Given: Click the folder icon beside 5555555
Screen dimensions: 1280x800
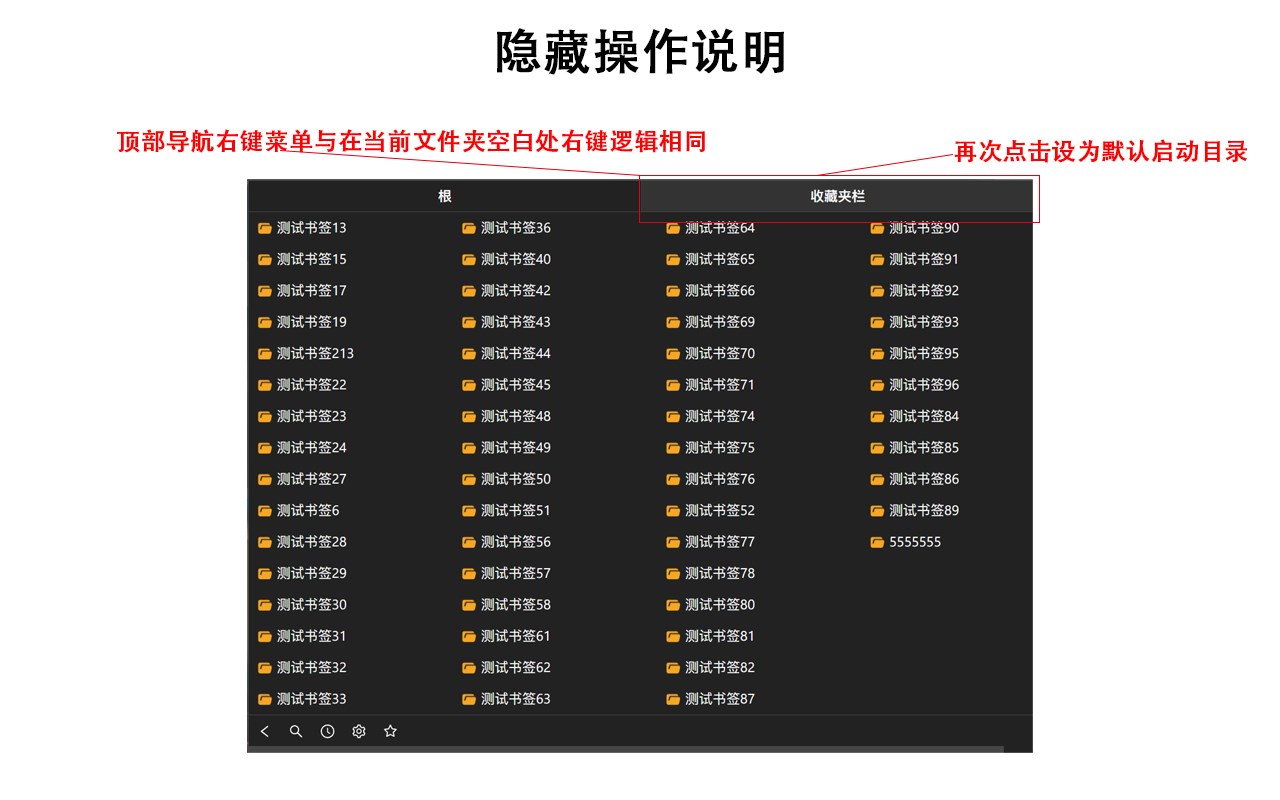Looking at the screenshot, I should (876, 542).
